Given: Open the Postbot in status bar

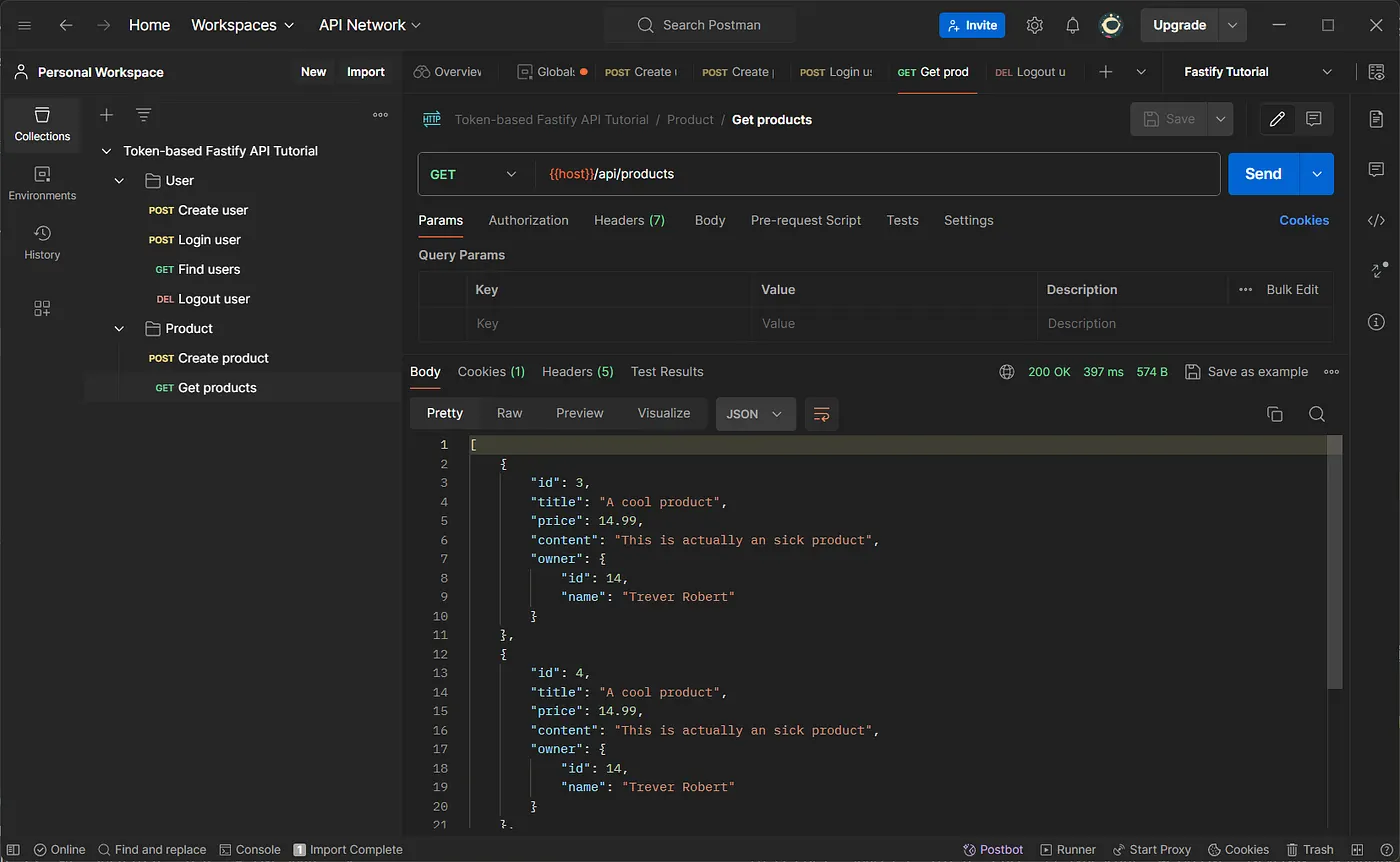Looking at the screenshot, I should point(993,850).
